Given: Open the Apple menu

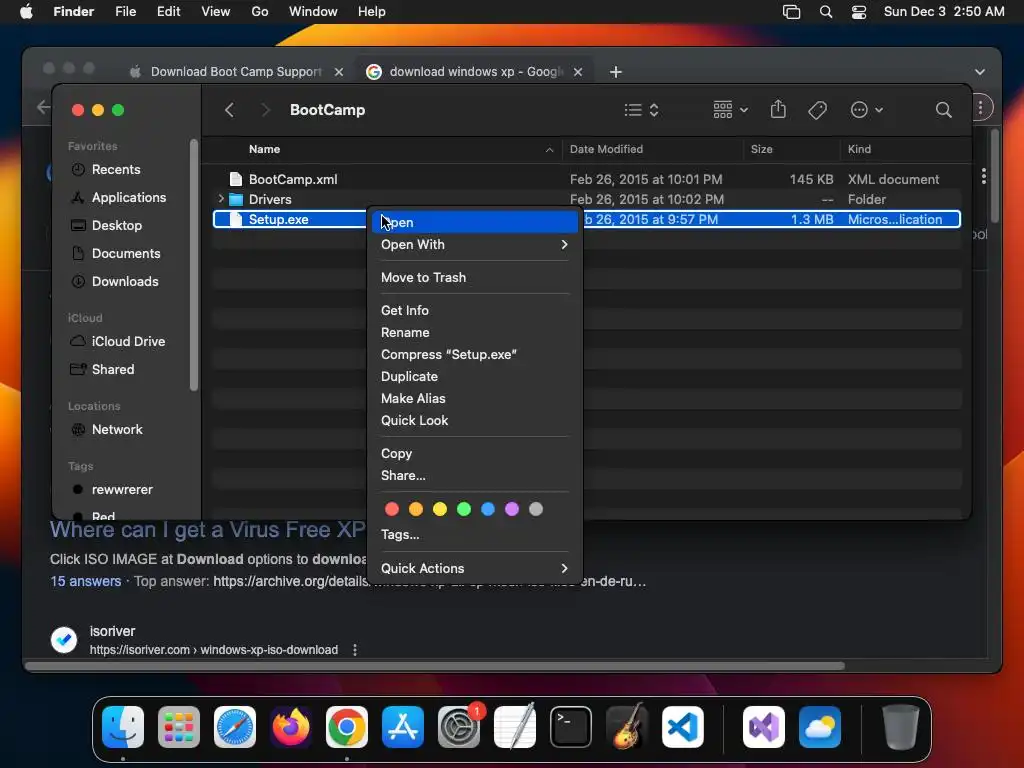Looking at the screenshot, I should pyautogui.click(x=26, y=12).
